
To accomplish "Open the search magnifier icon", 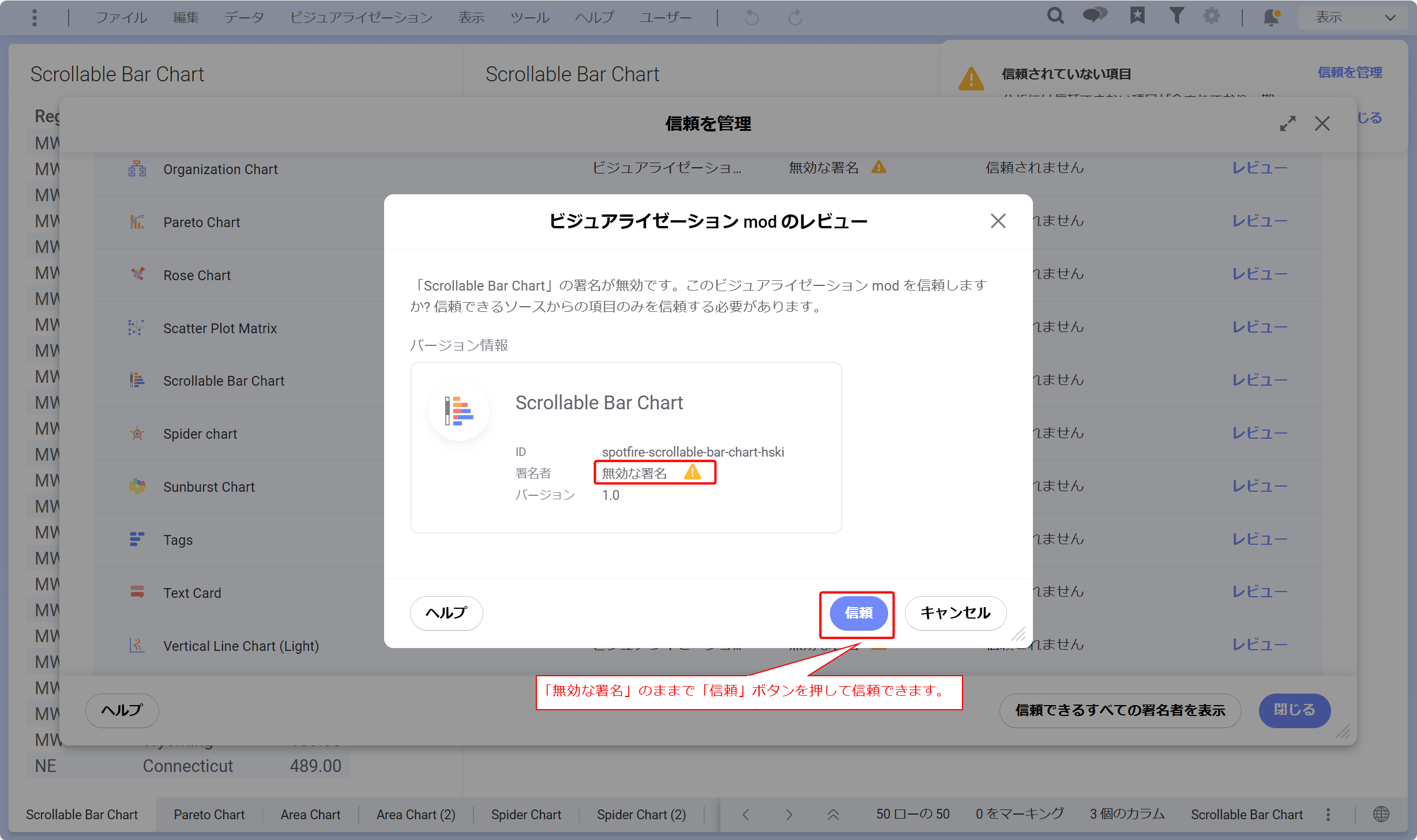I will tap(1055, 16).
